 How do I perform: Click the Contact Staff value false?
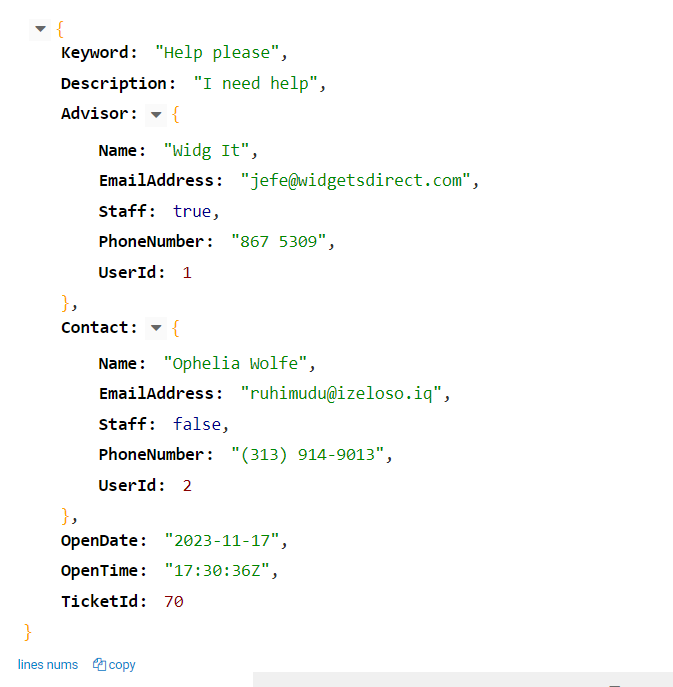196,424
